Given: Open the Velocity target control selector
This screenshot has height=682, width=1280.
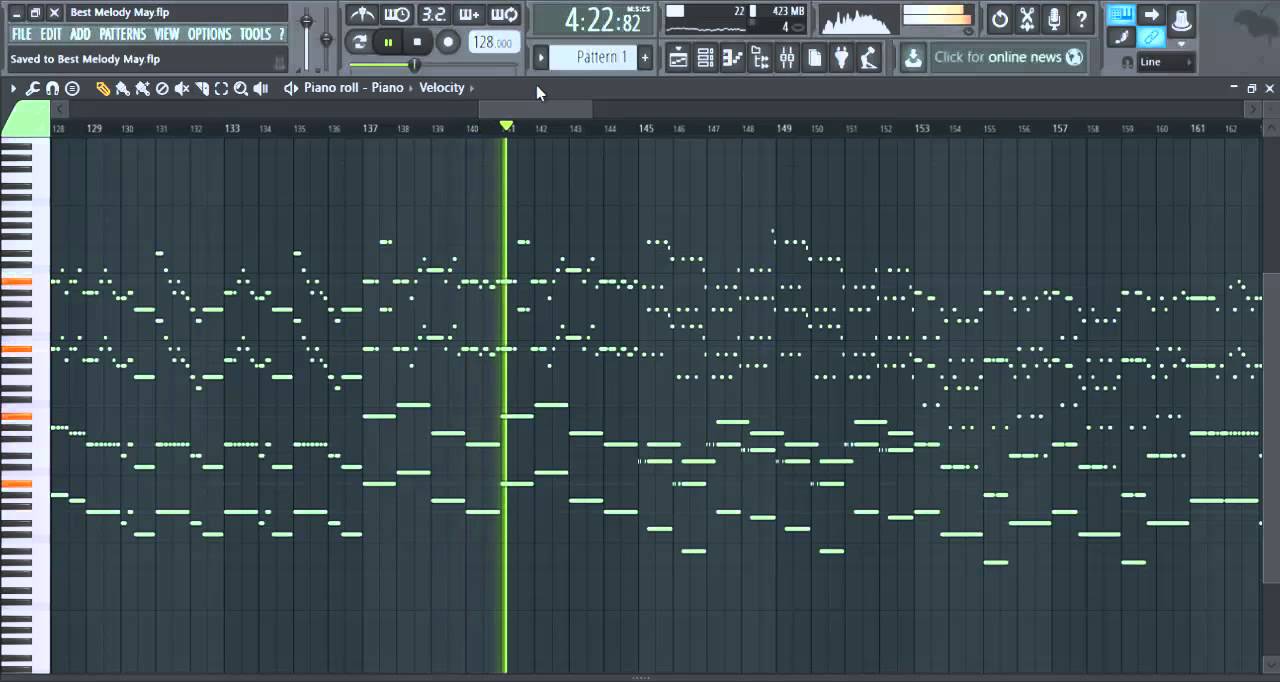Looking at the screenshot, I should (442, 88).
